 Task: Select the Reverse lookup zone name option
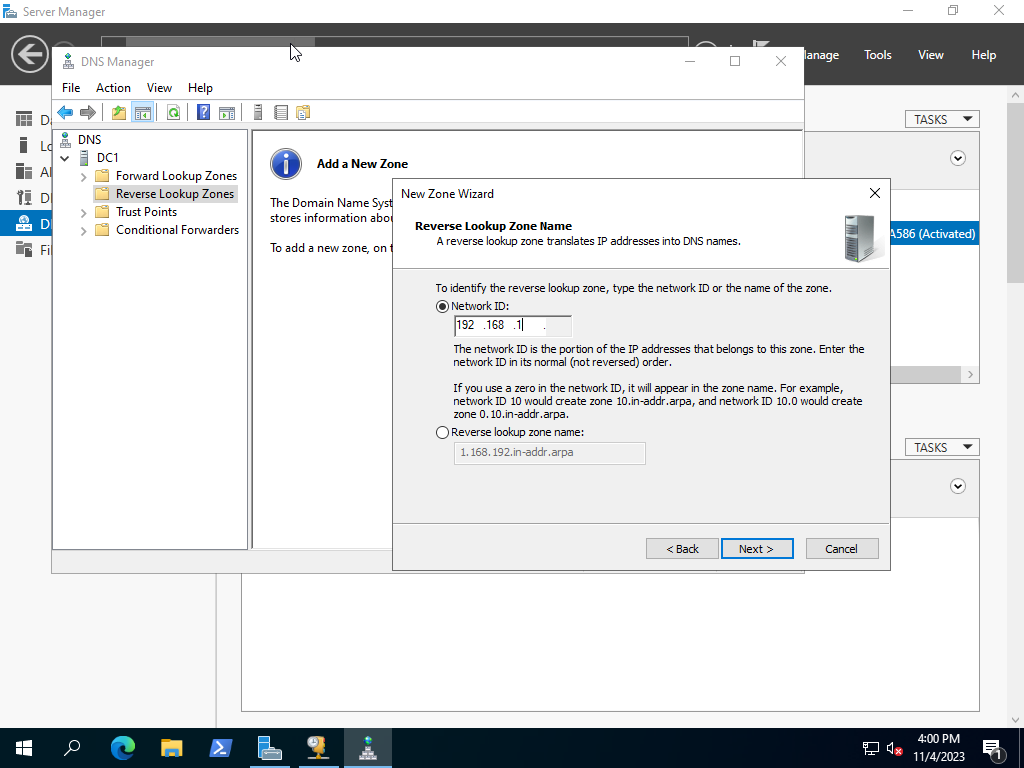point(443,432)
